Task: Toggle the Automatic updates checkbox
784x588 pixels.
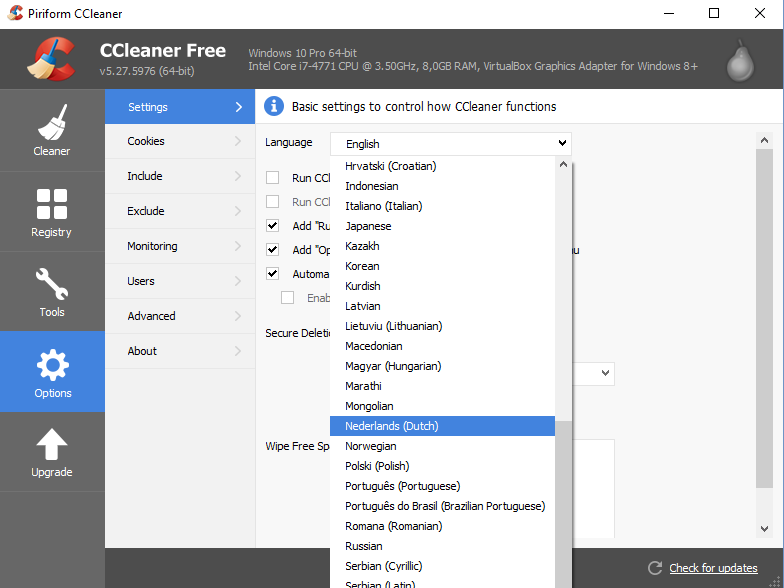Action: pyautogui.click(x=273, y=274)
